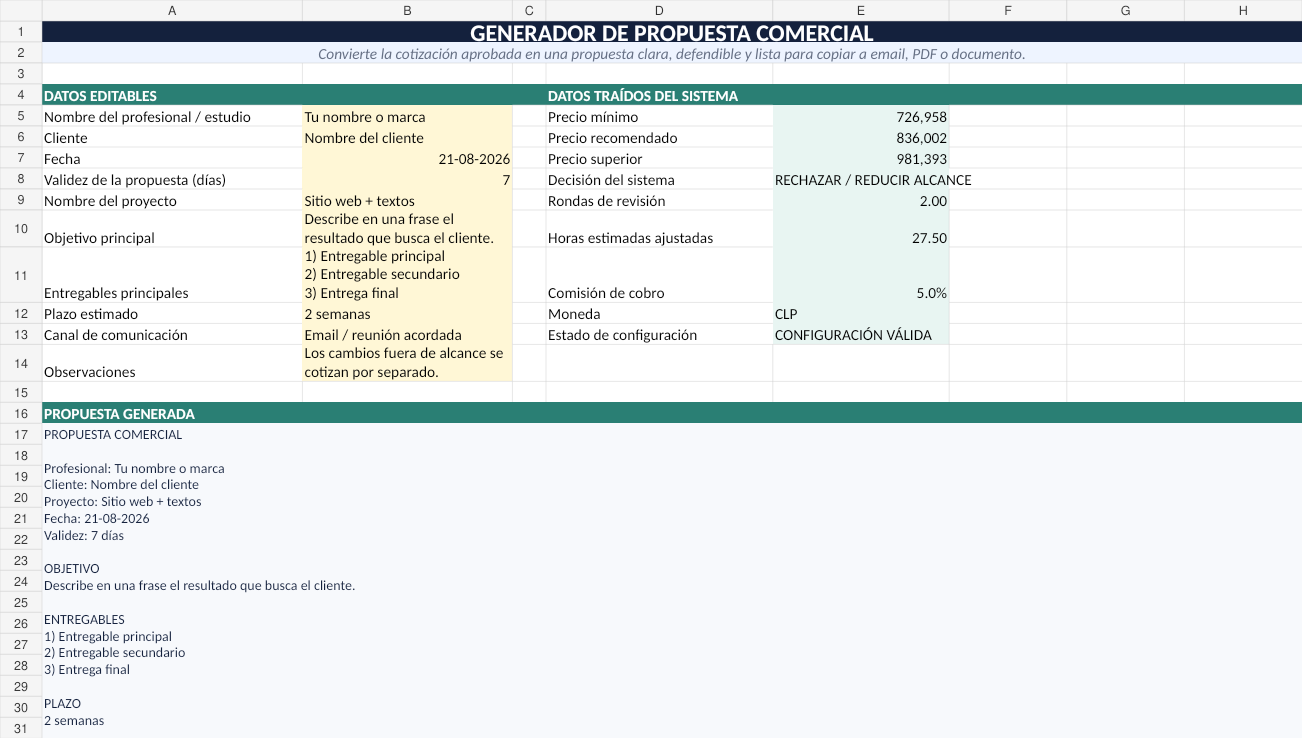This screenshot has height=738, width=1302.
Task: Select row 10 header
Action: [x=21, y=229]
